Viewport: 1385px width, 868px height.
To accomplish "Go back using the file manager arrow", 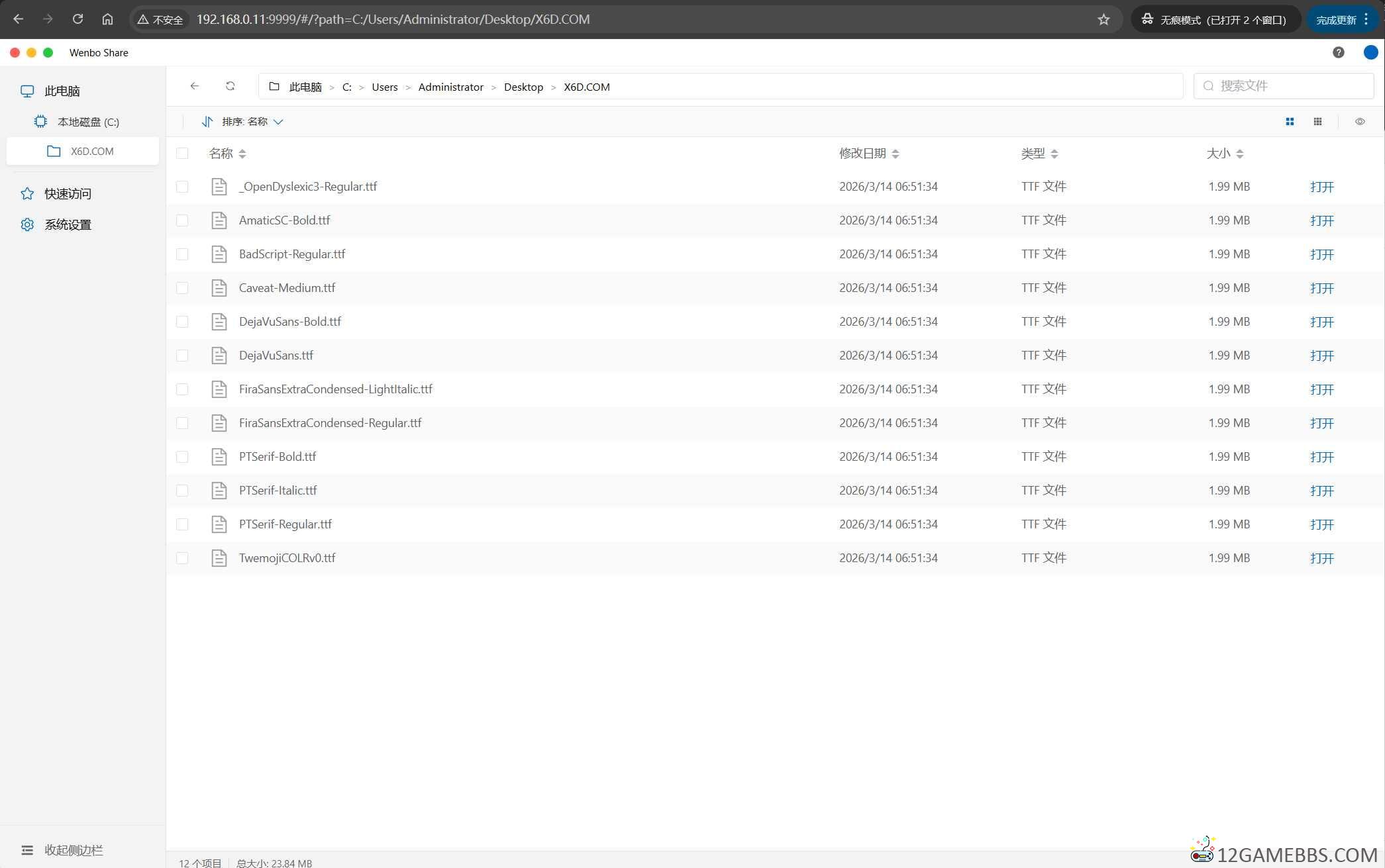I will click(194, 86).
